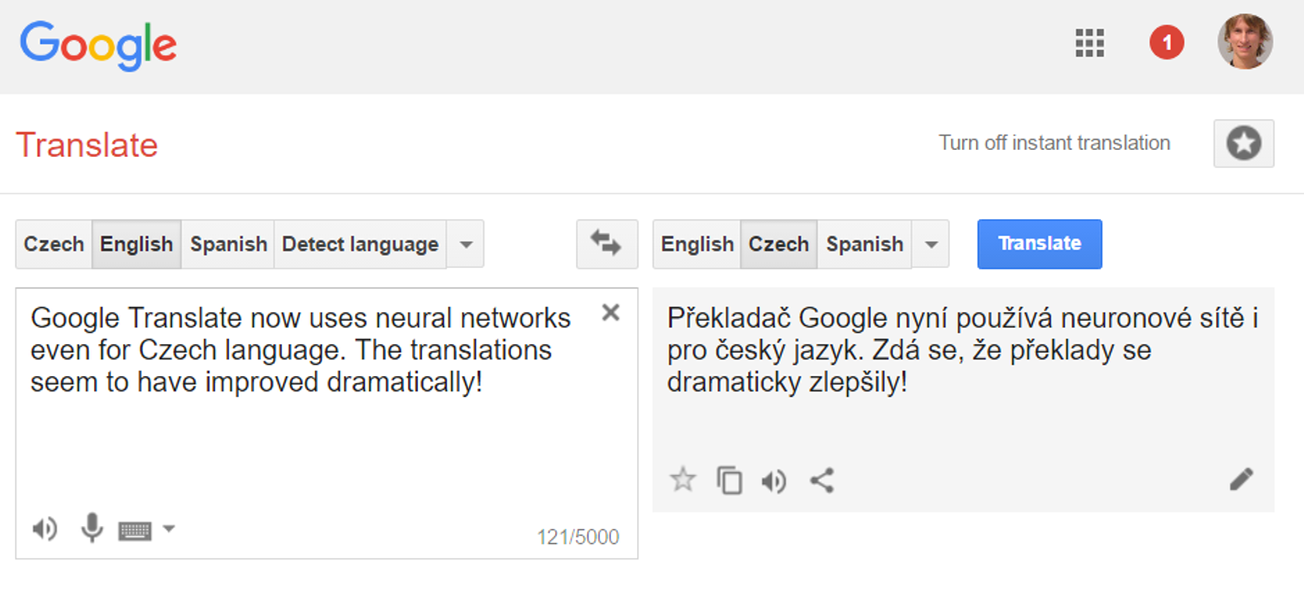Swap source and target languages
This screenshot has width=1304, height=600.
pos(607,244)
